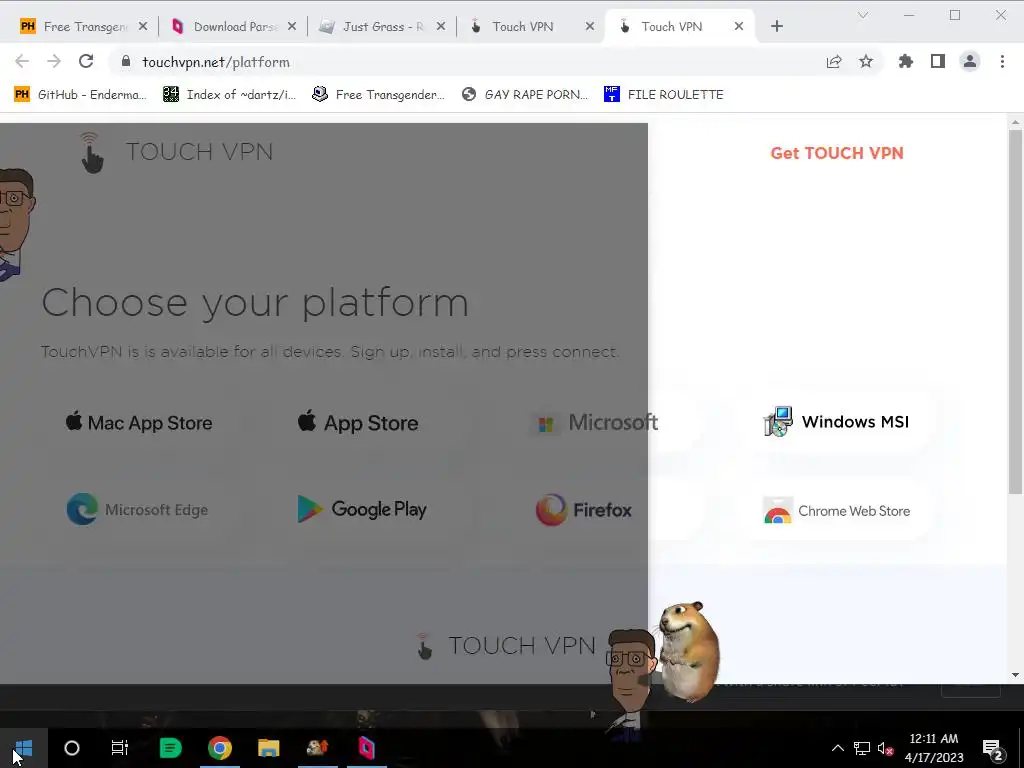
Task: Open the Windows Start menu
Action: pos(24,748)
